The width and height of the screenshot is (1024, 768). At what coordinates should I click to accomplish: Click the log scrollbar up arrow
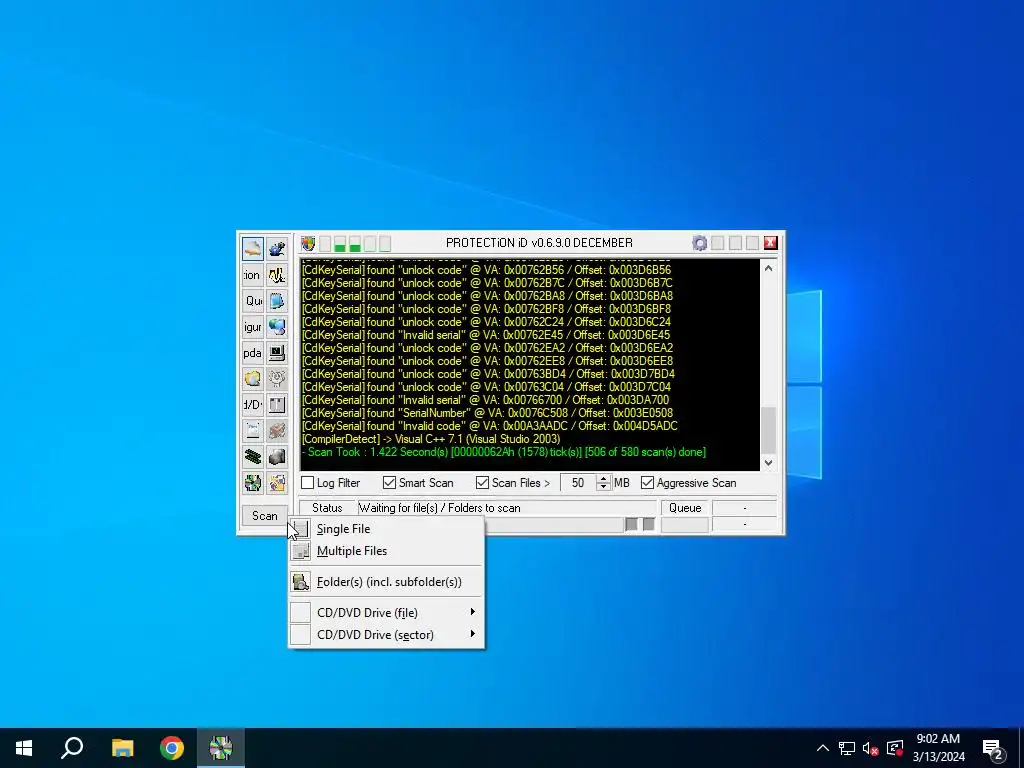click(769, 268)
